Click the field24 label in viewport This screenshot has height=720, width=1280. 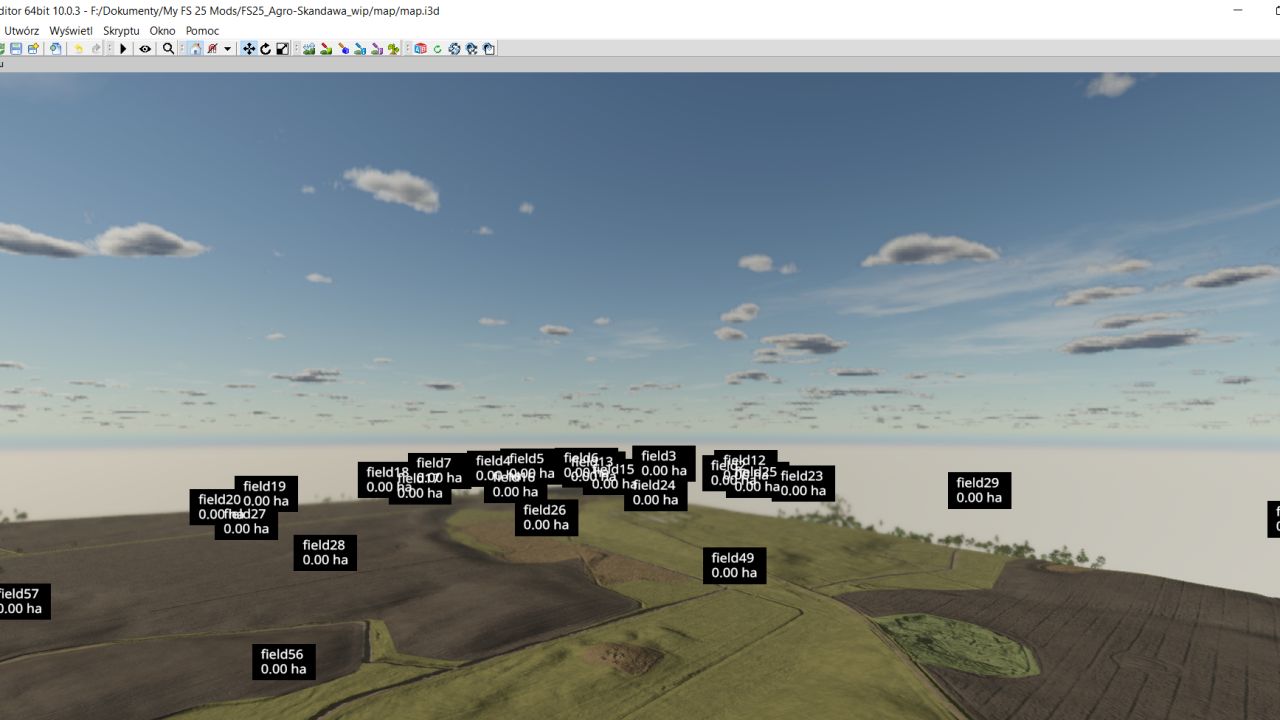(655, 493)
